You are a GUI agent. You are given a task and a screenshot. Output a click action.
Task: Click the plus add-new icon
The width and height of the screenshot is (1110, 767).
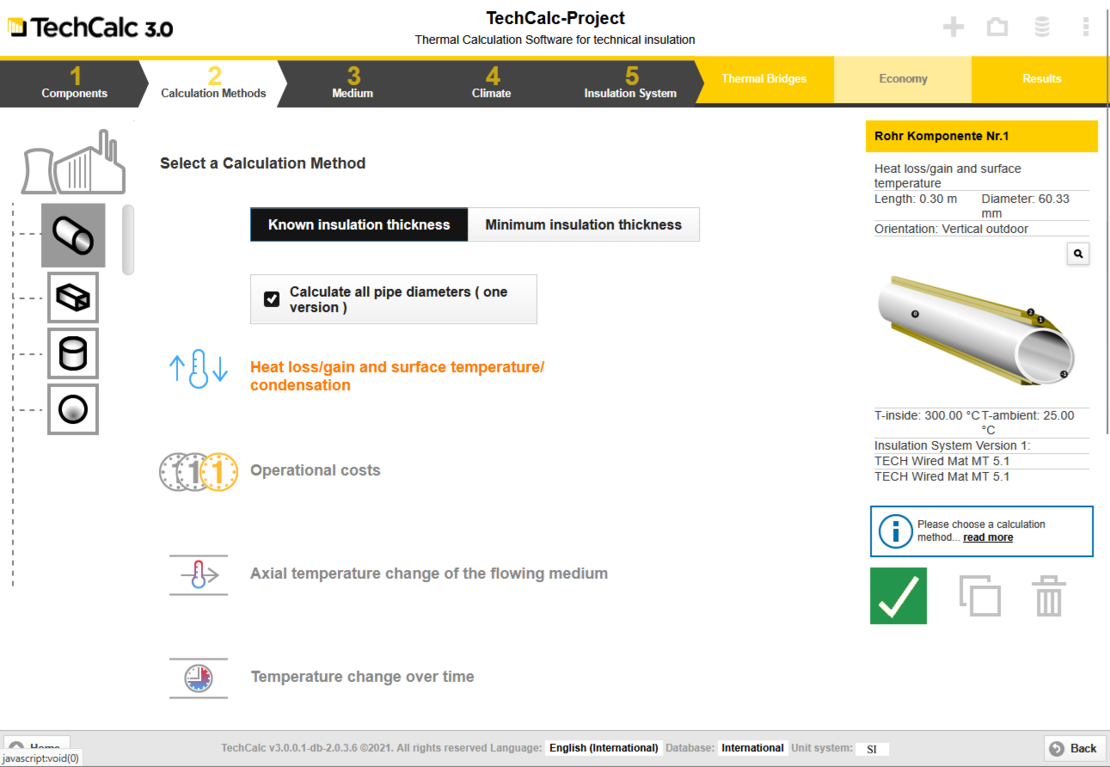[x=954, y=27]
